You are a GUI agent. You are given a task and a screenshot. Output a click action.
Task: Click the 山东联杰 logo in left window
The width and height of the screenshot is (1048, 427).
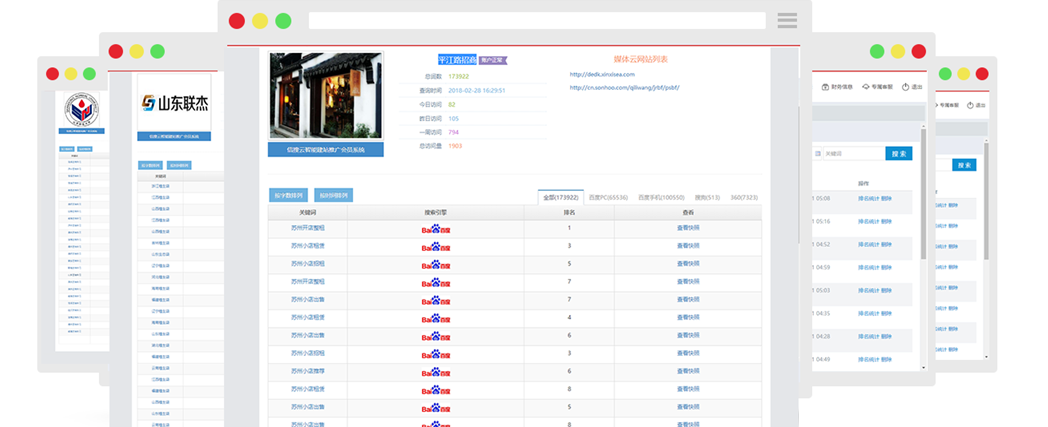tap(174, 103)
